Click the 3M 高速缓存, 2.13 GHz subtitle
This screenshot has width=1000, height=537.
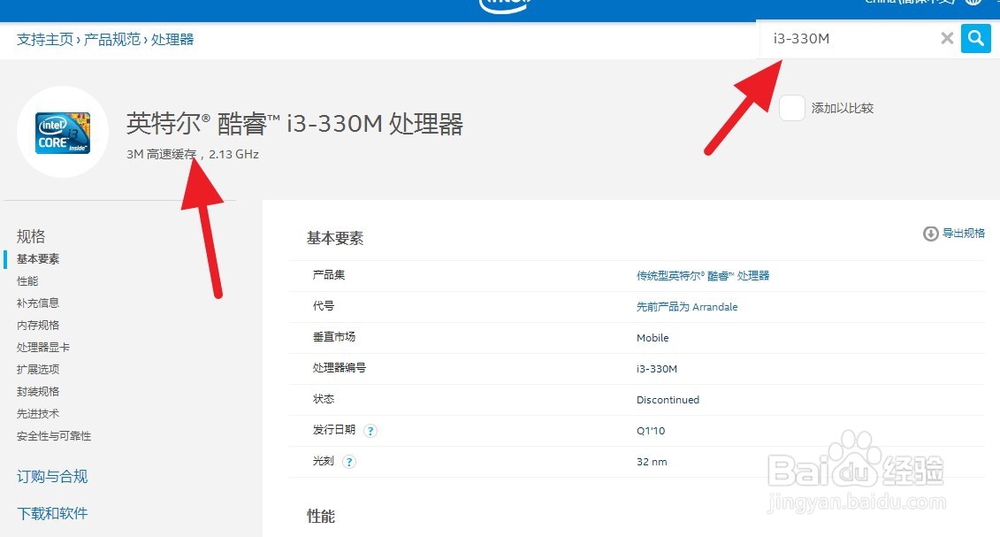[193, 154]
